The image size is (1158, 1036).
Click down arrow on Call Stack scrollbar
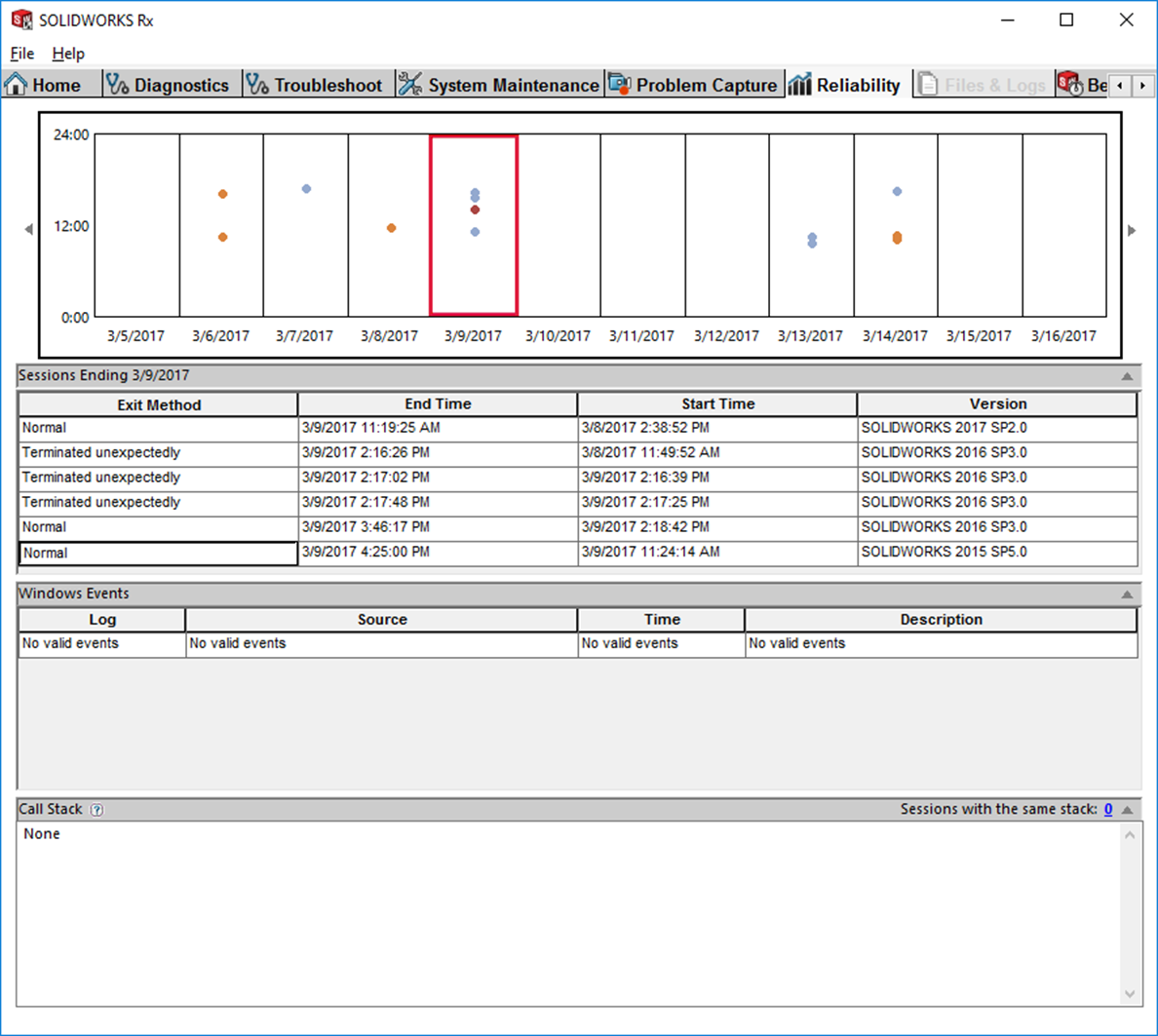(x=1130, y=994)
